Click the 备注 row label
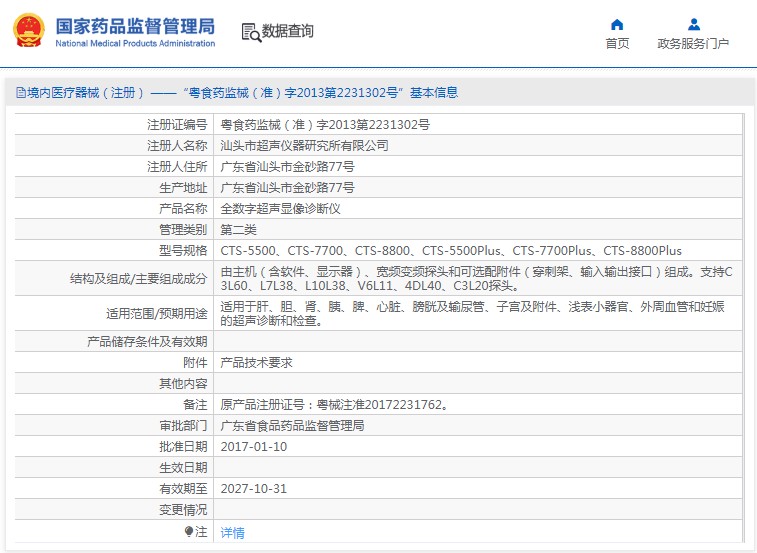Screen dimensions: 757x553 pyautogui.click(x=195, y=405)
